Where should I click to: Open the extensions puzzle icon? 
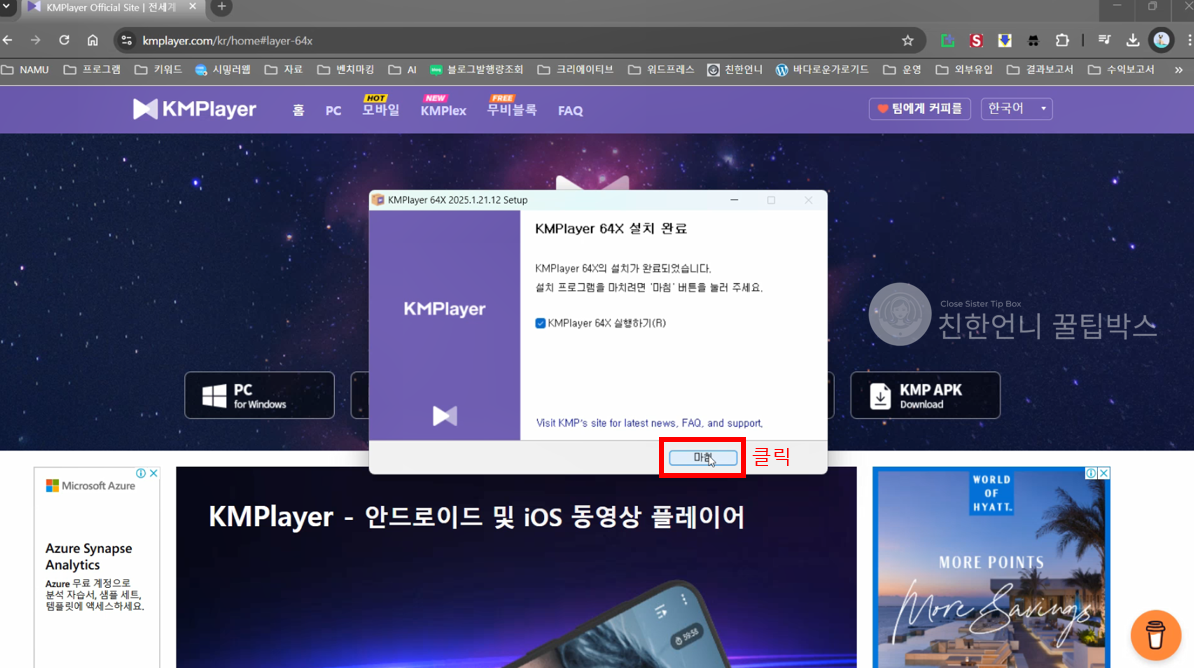pyautogui.click(x=1062, y=40)
